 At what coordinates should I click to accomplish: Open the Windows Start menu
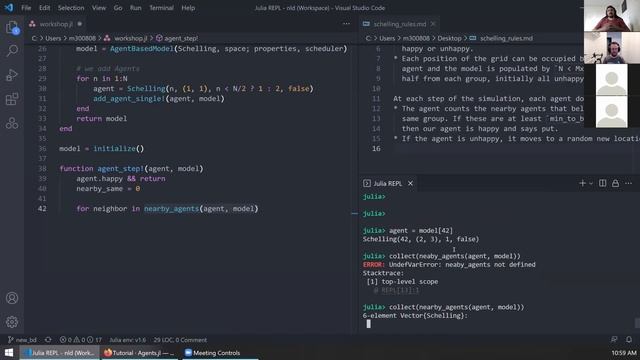pyautogui.click(x=9, y=353)
